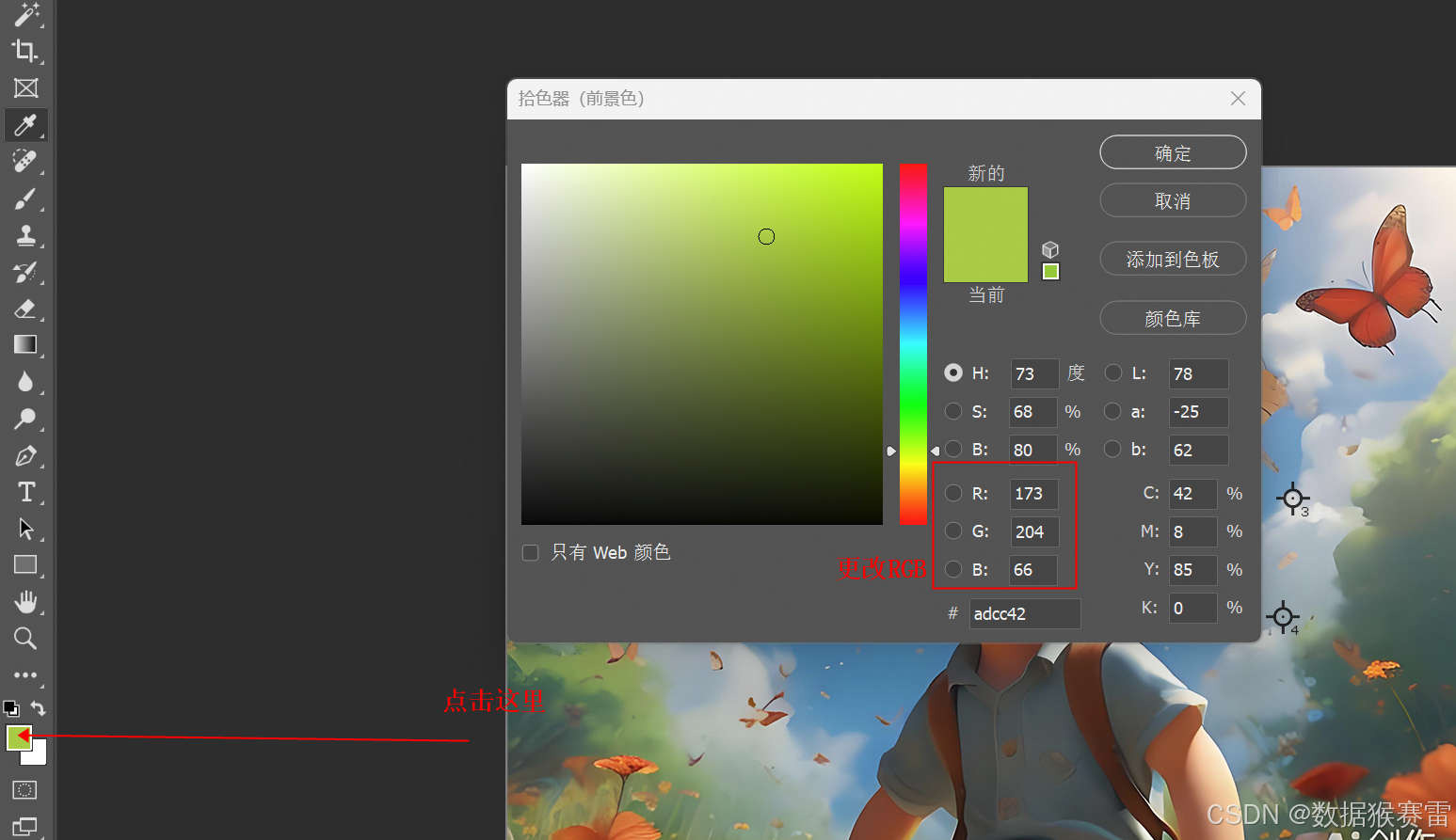Select the Brush tool
The height and width of the screenshot is (840, 1456).
[x=25, y=198]
